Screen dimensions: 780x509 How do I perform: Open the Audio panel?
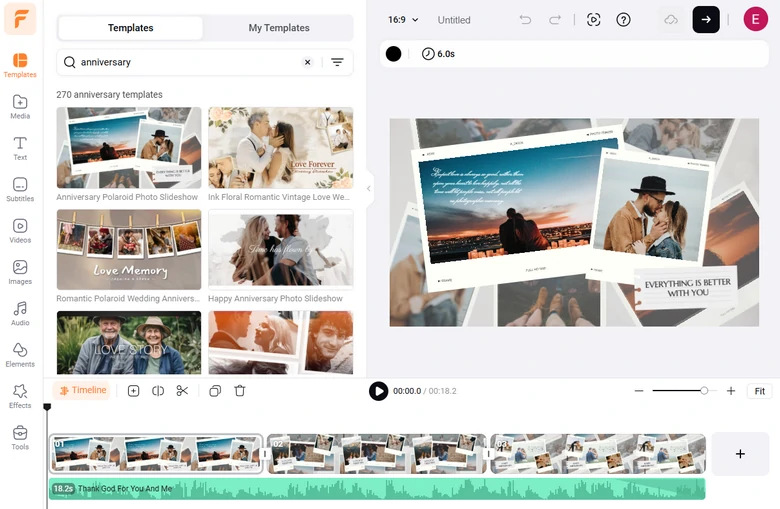coord(20,313)
